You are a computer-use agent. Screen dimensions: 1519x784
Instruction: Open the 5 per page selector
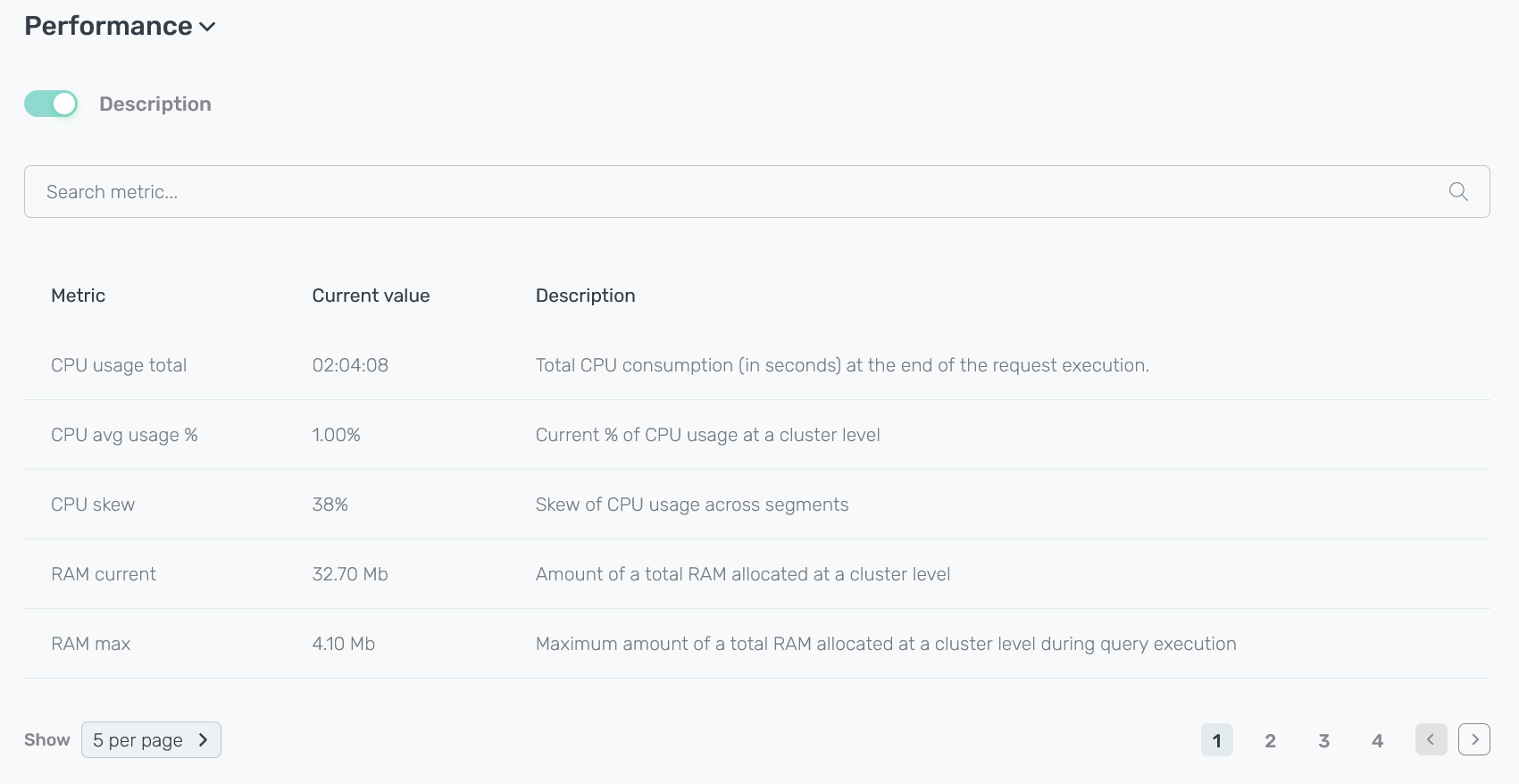151,739
